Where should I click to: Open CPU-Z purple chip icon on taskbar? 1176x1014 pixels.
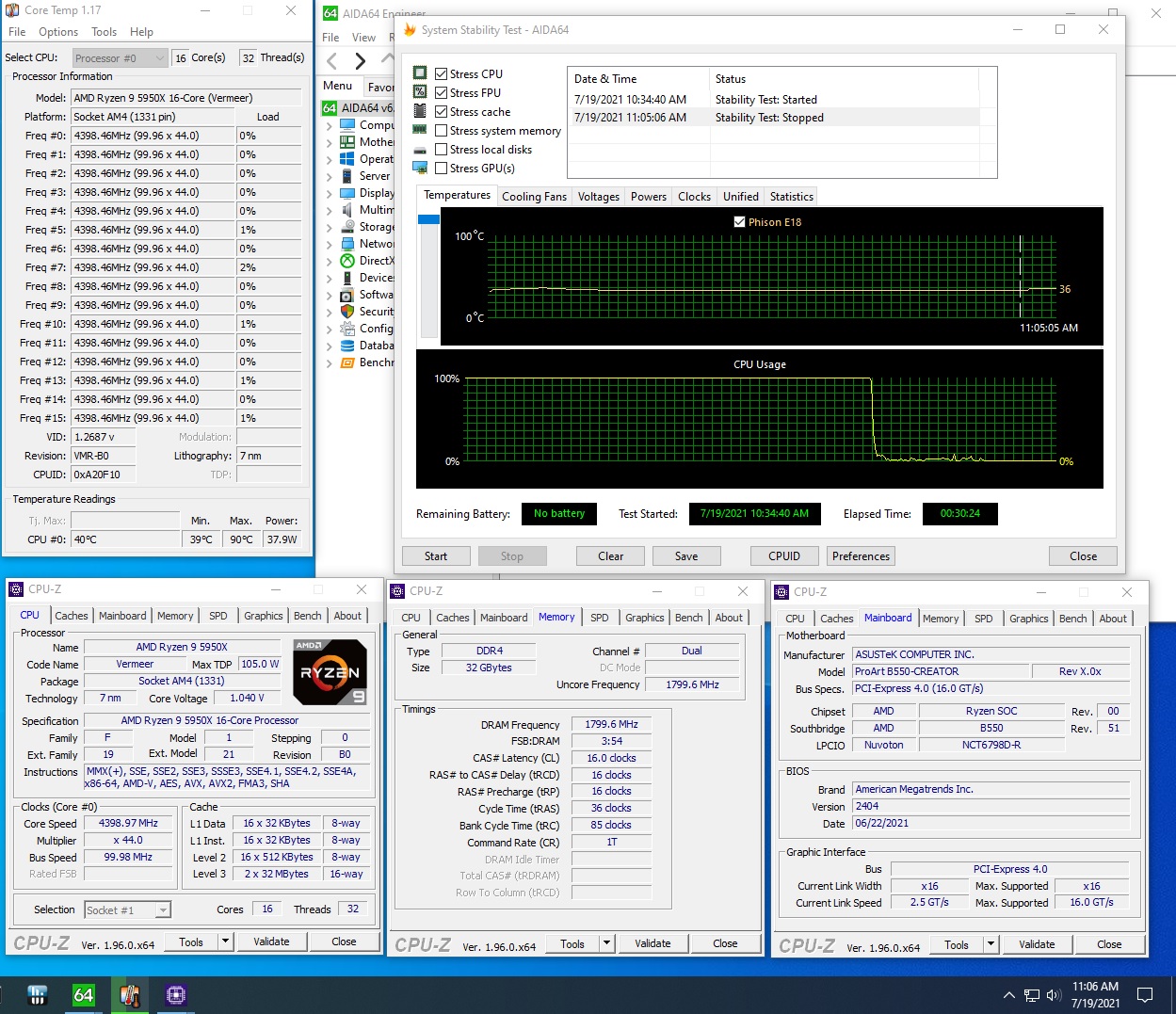tap(176, 994)
